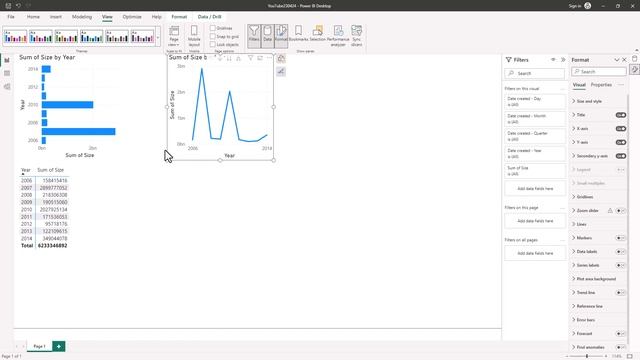Click the format visual brush beside the line chart
640x360 pixels.
pos(281,72)
